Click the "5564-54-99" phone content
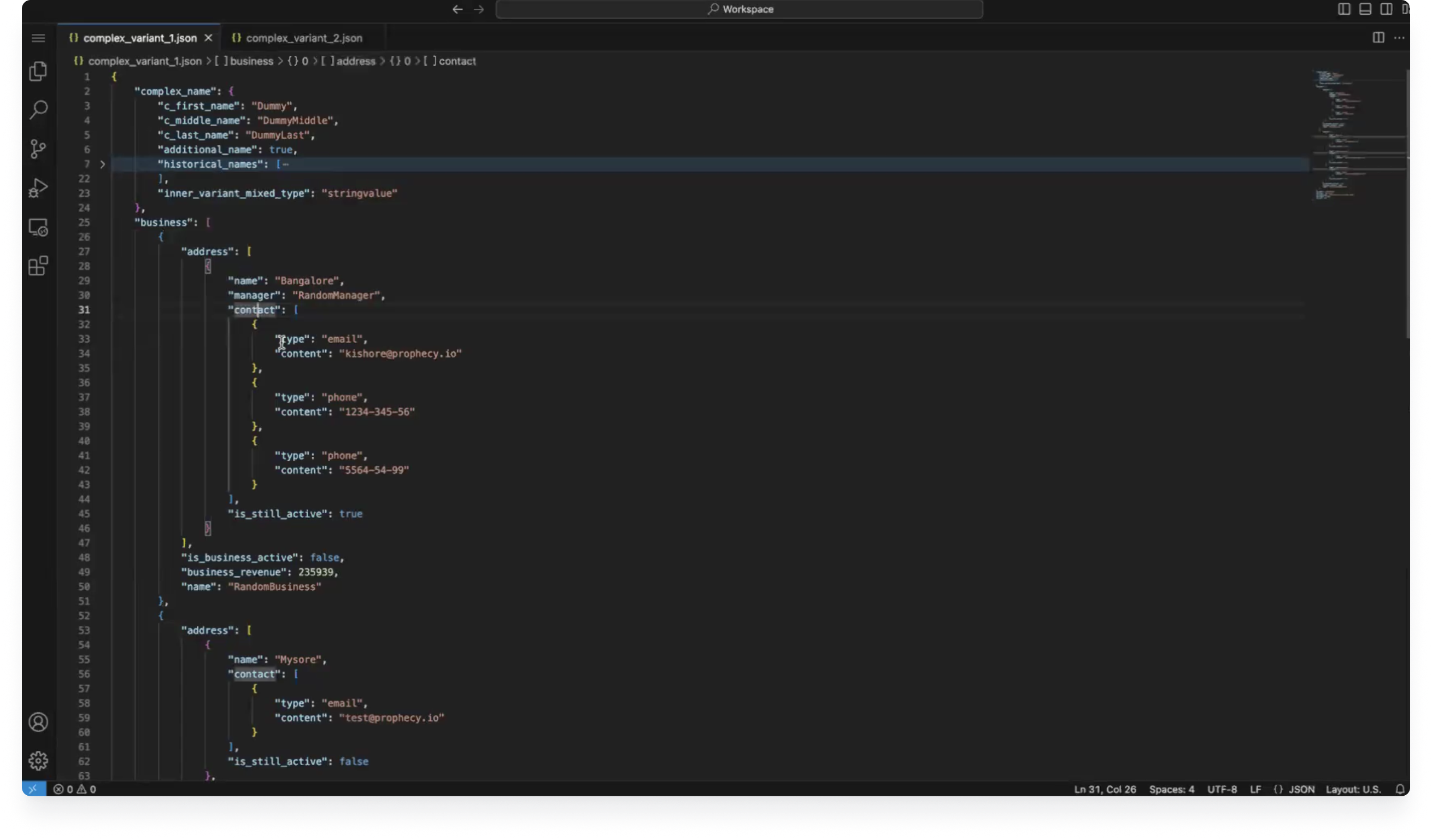Image resolution: width=1432 pixels, height=840 pixels. pos(374,470)
